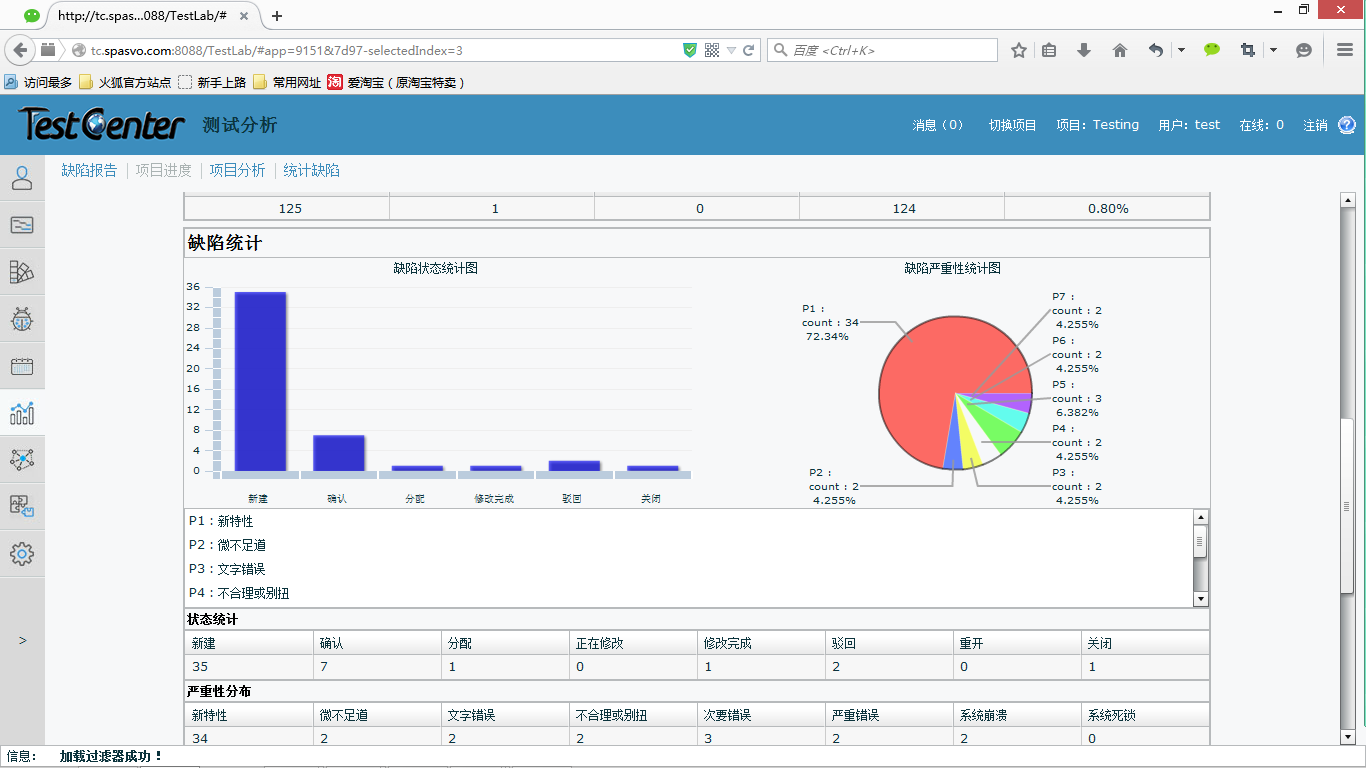The width and height of the screenshot is (1366, 768).
Task: Click the 注销 logout link
Action: point(1316,124)
